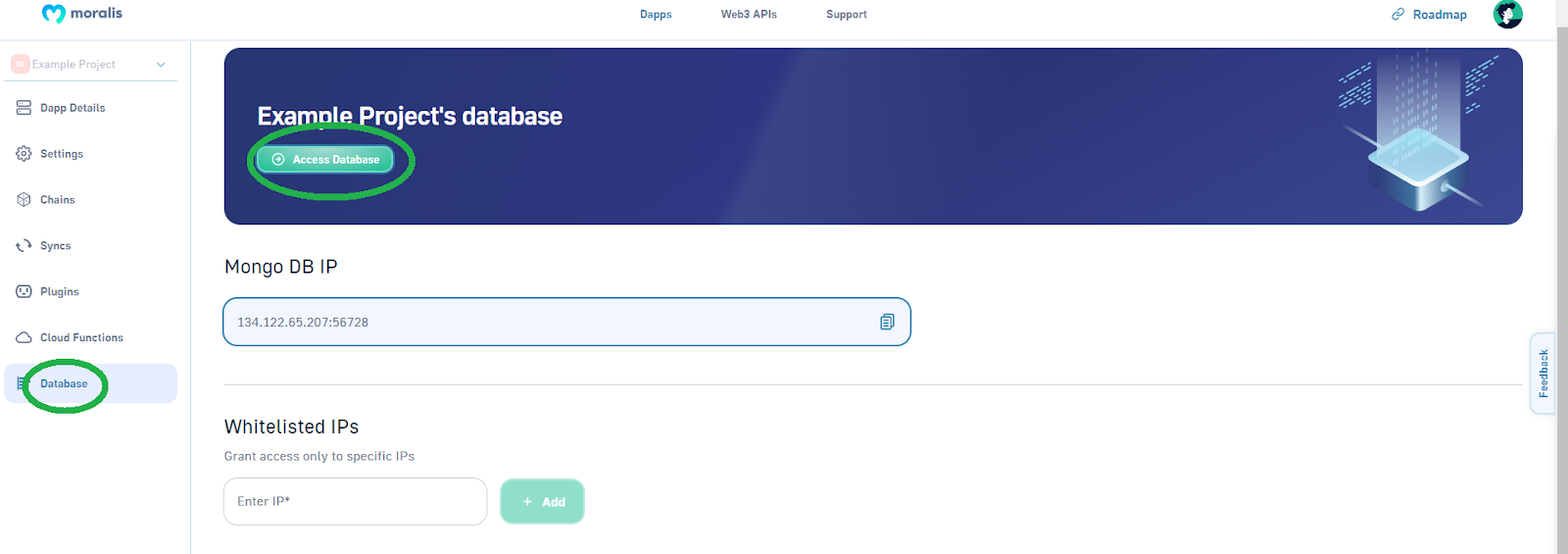The image size is (1568, 554).
Task: Open the Feedback side tab
Action: pos(1543,374)
